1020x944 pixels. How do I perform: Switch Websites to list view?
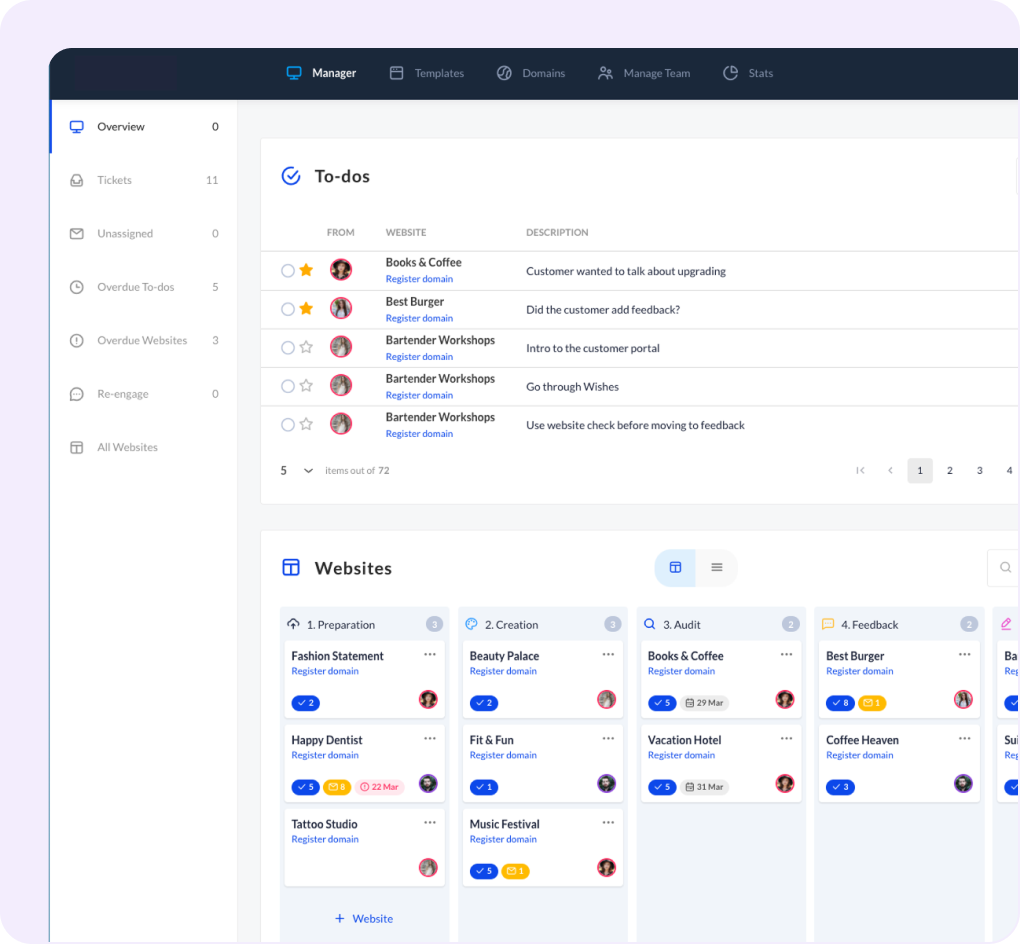pyautogui.click(x=716, y=566)
